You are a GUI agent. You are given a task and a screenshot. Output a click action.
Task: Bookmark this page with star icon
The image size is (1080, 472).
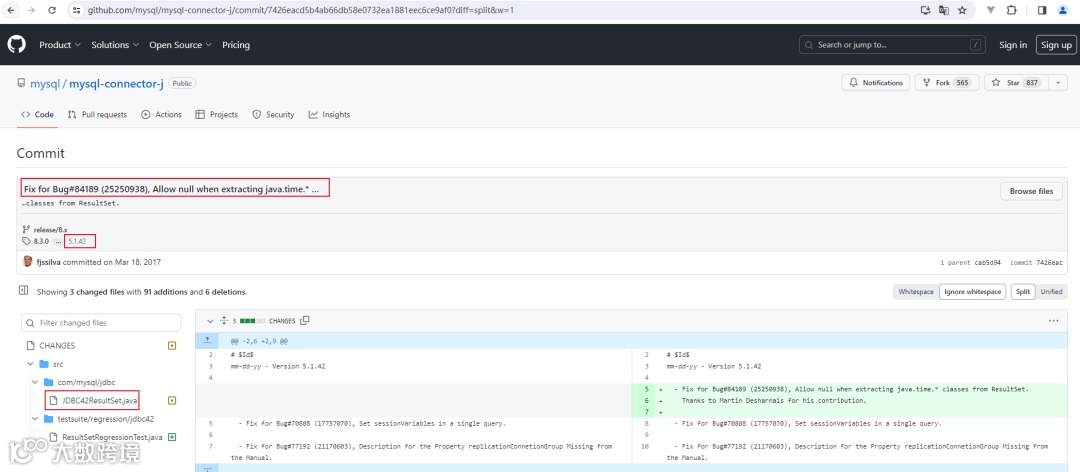(962, 11)
